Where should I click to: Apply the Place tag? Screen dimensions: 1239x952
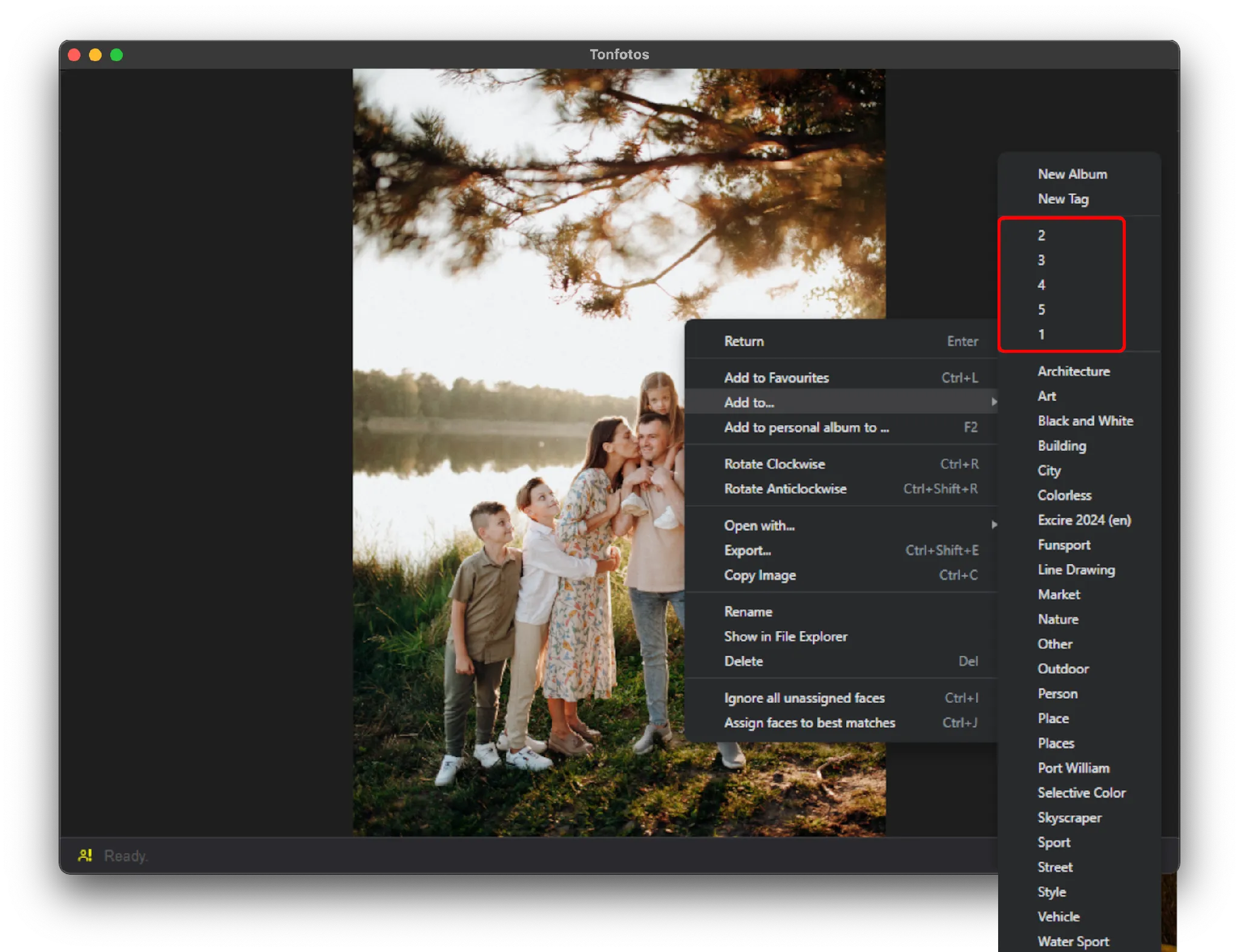coord(1079,718)
